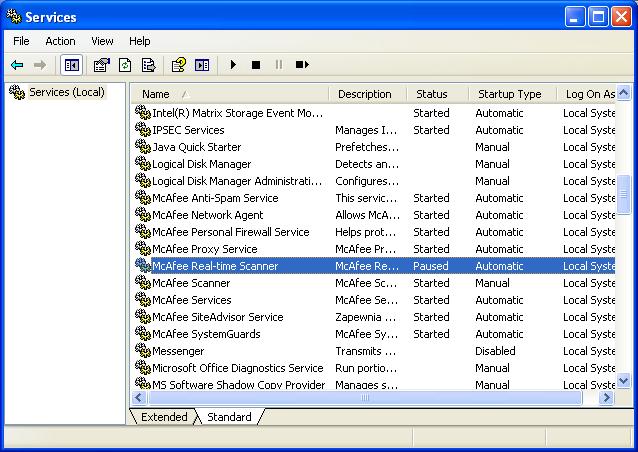Image resolution: width=638 pixels, height=452 pixels.
Task: Switch to the Extended tab
Action: click(164, 417)
